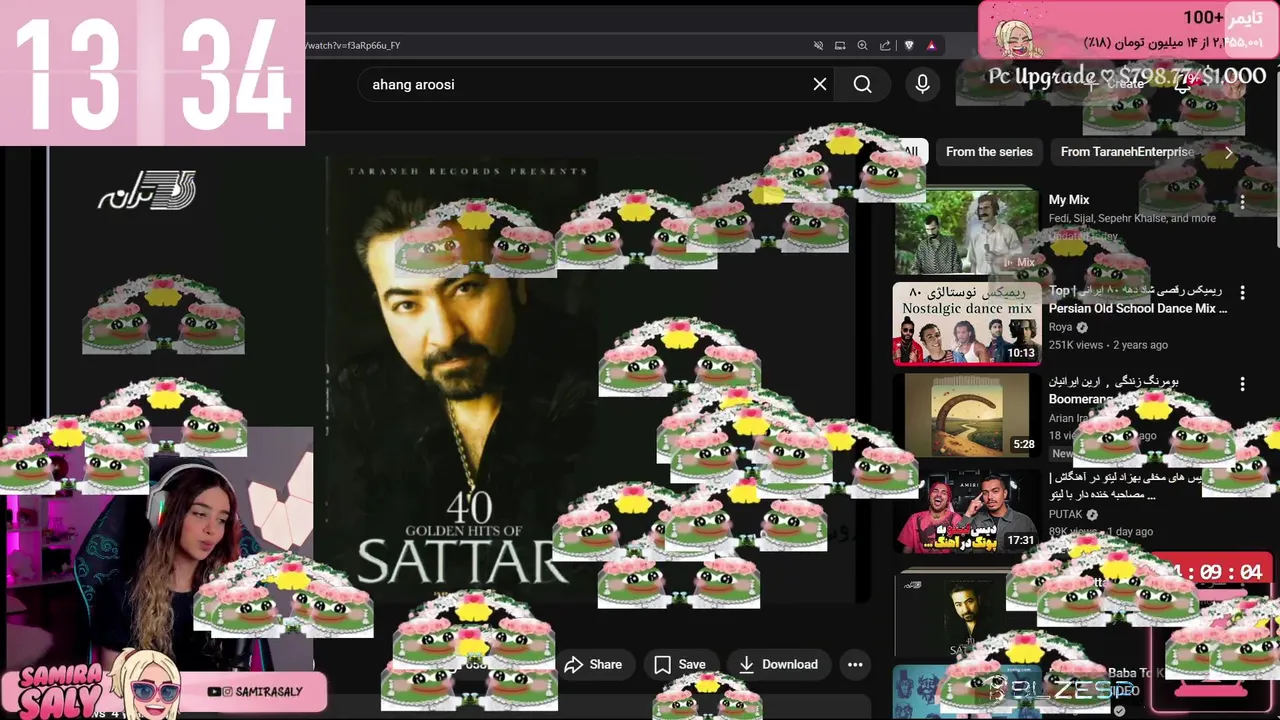Open the PUTAK video thumbnail with 17:31 duration

tap(966, 510)
